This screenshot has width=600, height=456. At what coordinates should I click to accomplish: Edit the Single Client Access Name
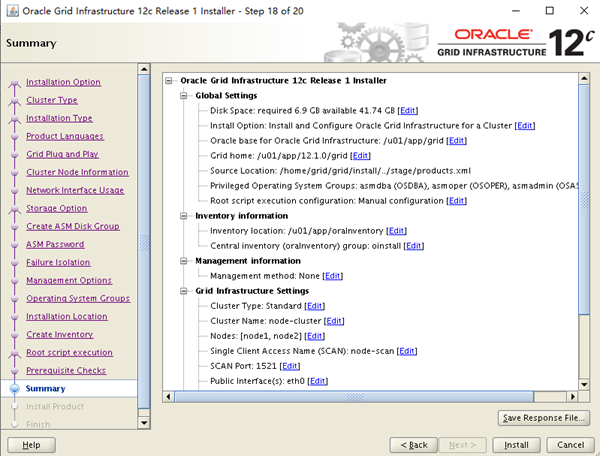(x=407, y=351)
